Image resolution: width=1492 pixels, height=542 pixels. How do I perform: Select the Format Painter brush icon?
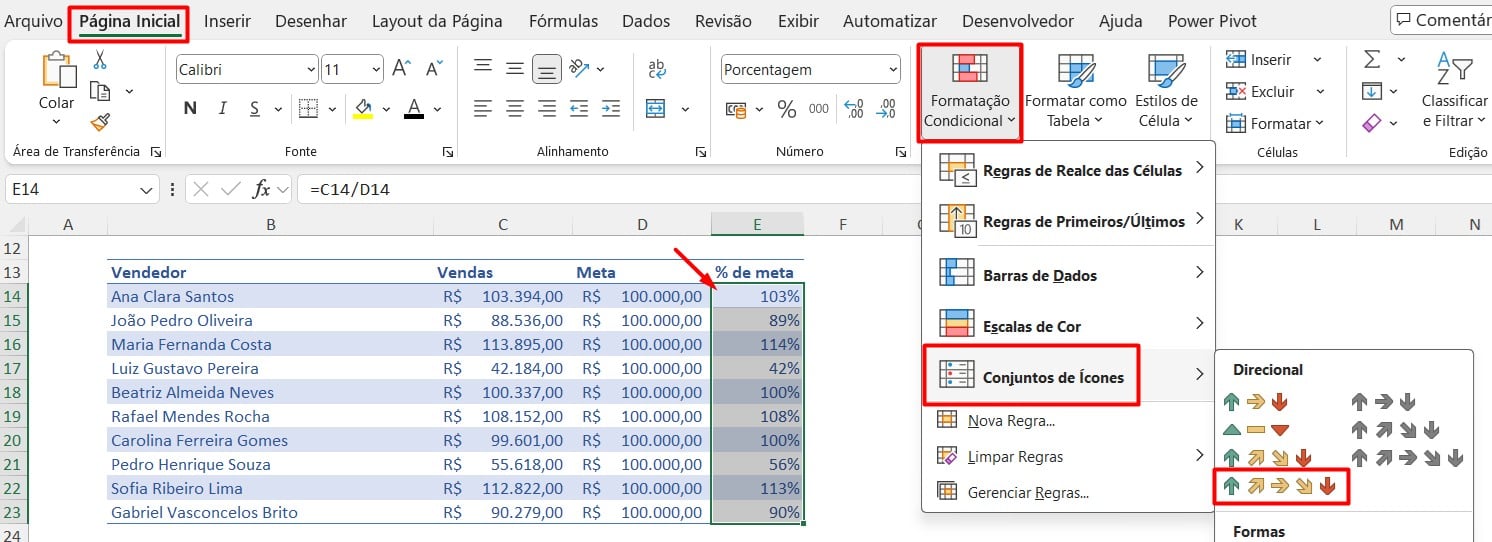99,122
